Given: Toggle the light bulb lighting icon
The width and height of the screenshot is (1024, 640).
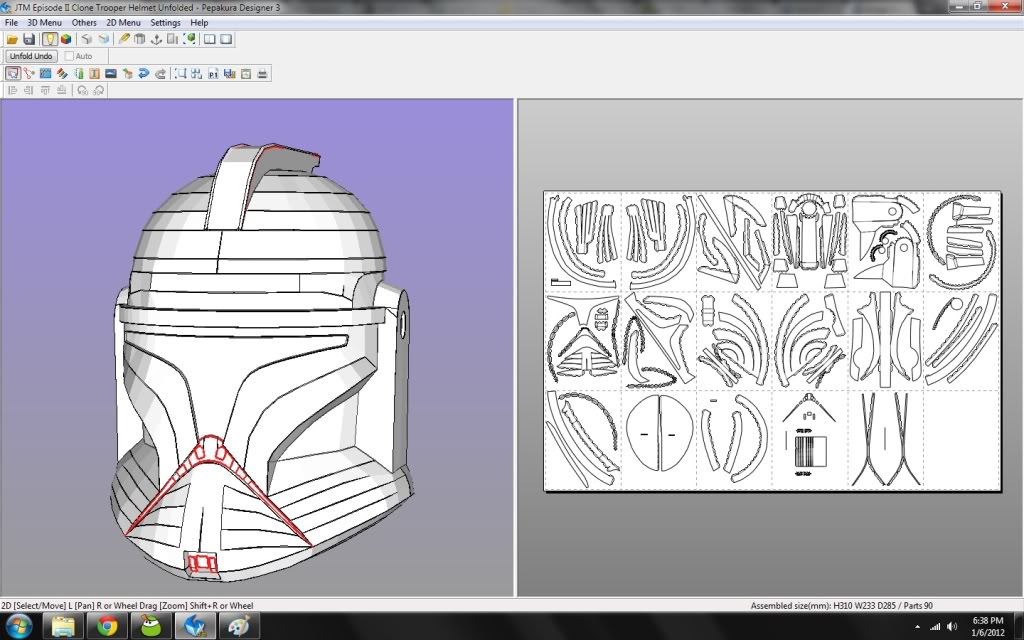Looking at the screenshot, I should click(49, 39).
